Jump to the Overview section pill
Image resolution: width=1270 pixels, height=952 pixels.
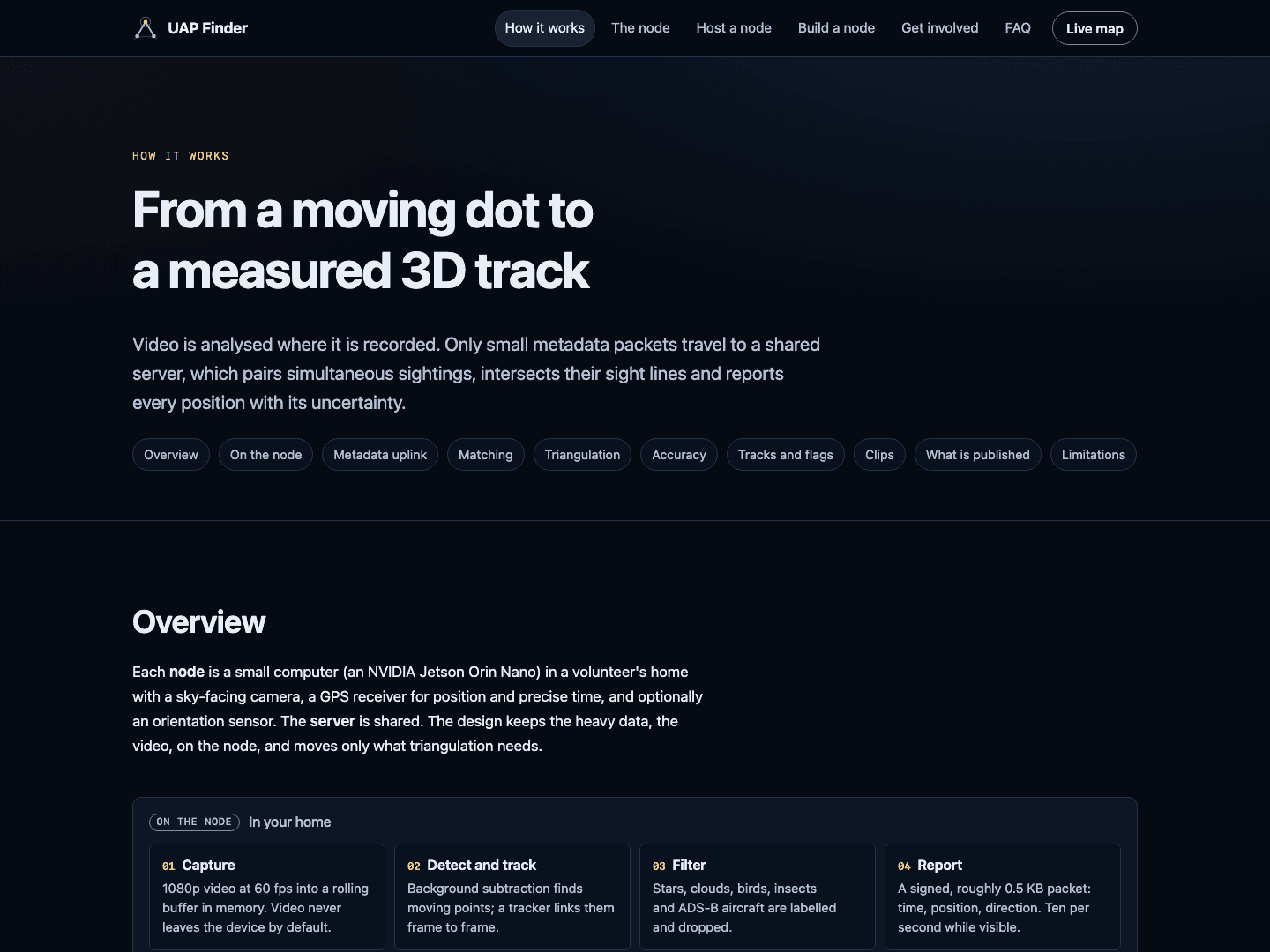(x=171, y=455)
